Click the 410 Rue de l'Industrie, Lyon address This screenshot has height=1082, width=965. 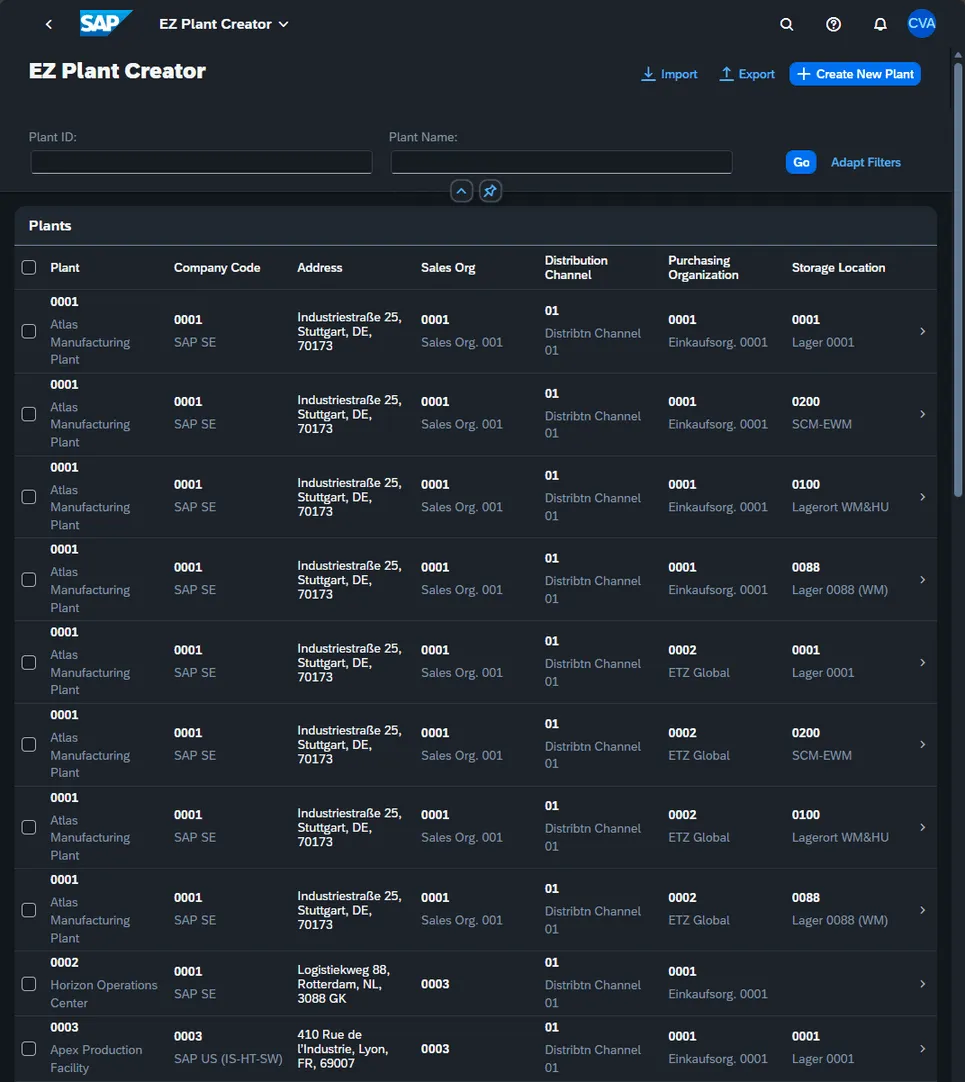coord(343,1049)
